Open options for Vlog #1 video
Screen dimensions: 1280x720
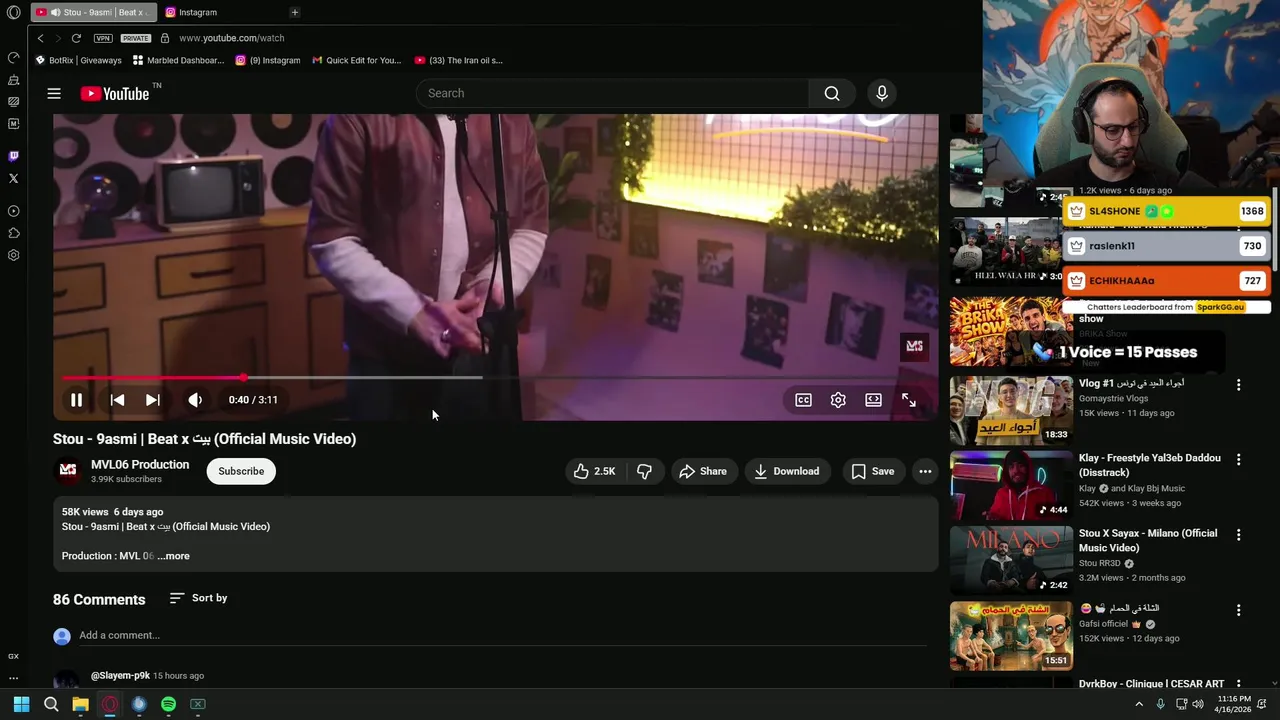1238,385
